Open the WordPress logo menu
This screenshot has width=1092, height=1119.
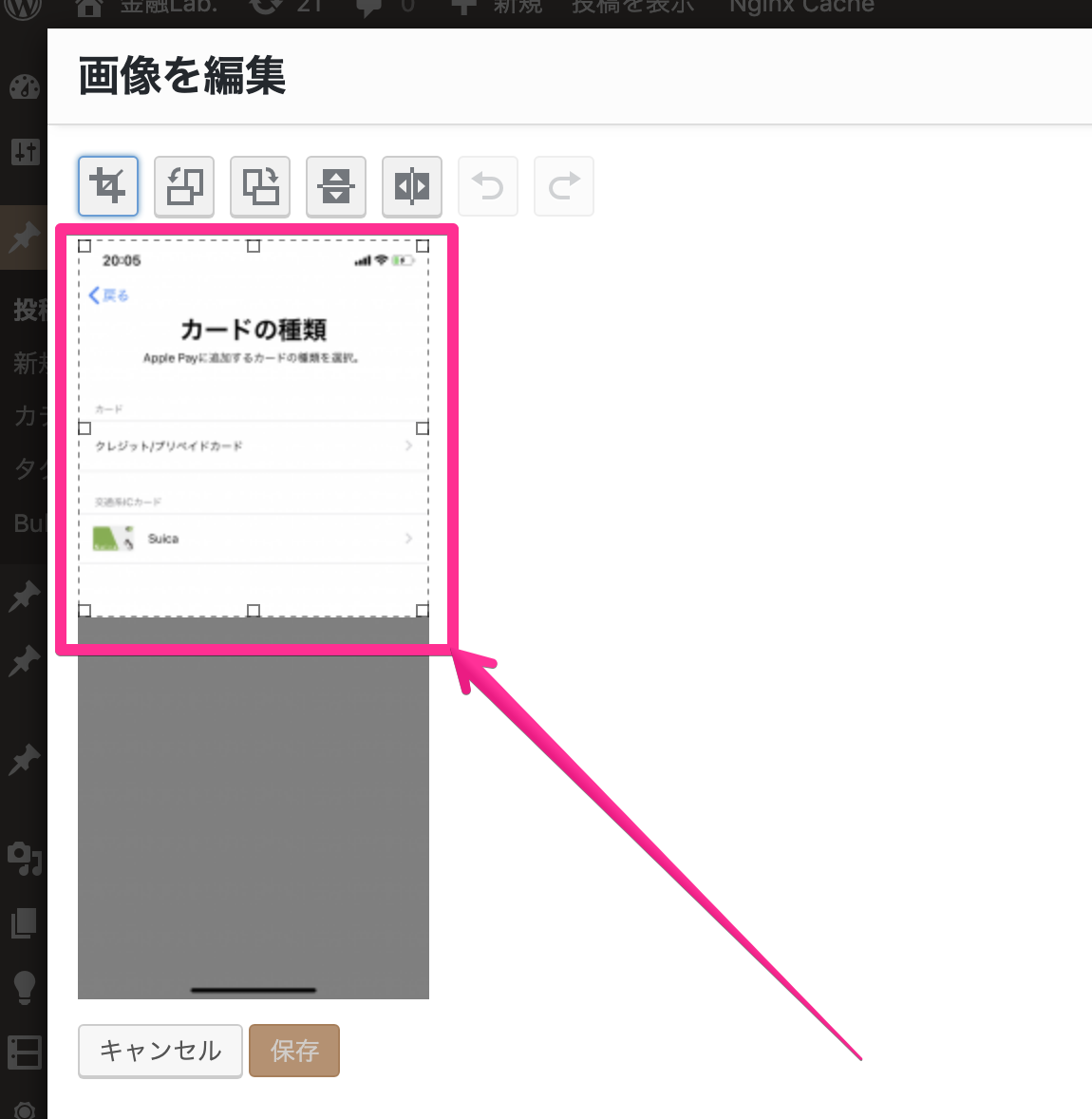[x=24, y=8]
